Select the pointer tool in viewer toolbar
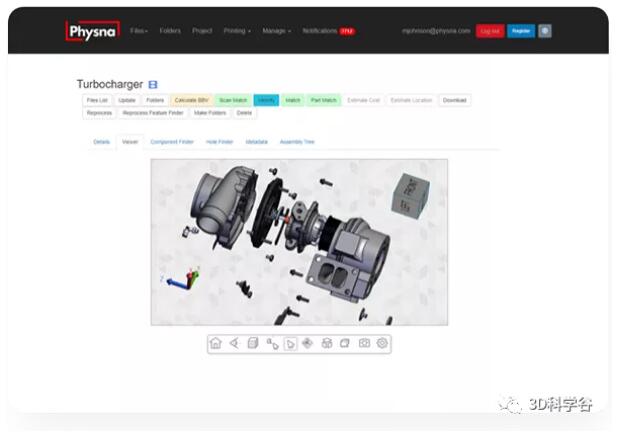 [x=290, y=343]
